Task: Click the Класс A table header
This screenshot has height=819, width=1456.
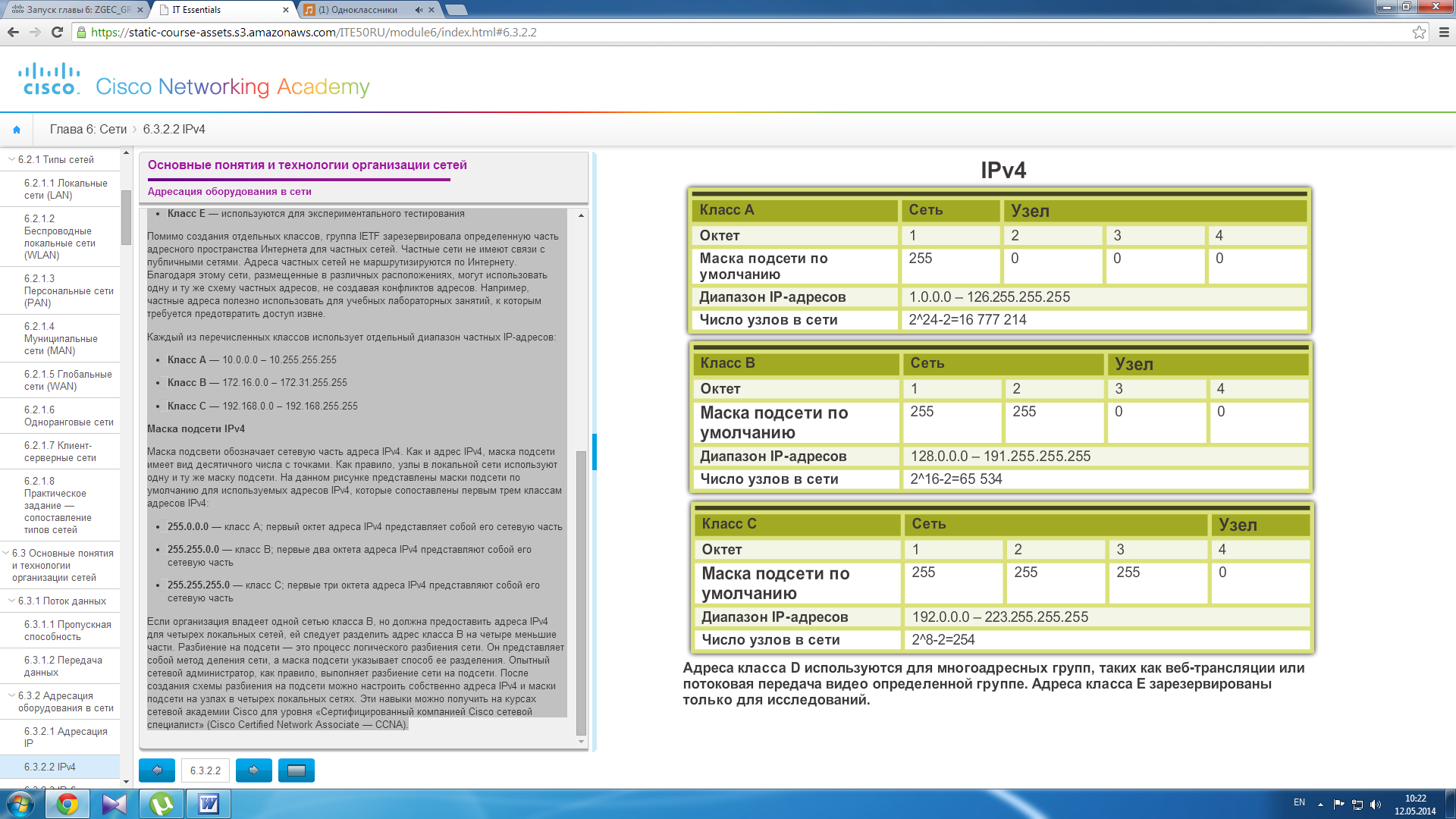Action: (x=795, y=210)
